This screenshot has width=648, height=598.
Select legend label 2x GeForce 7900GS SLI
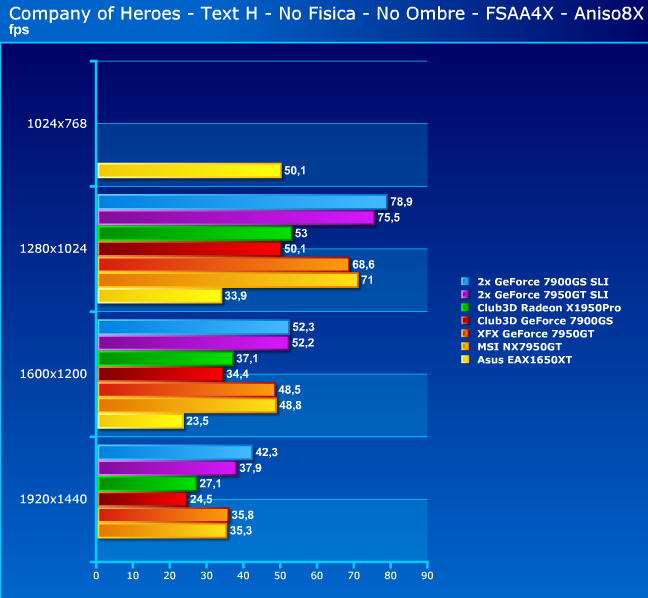click(x=543, y=282)
